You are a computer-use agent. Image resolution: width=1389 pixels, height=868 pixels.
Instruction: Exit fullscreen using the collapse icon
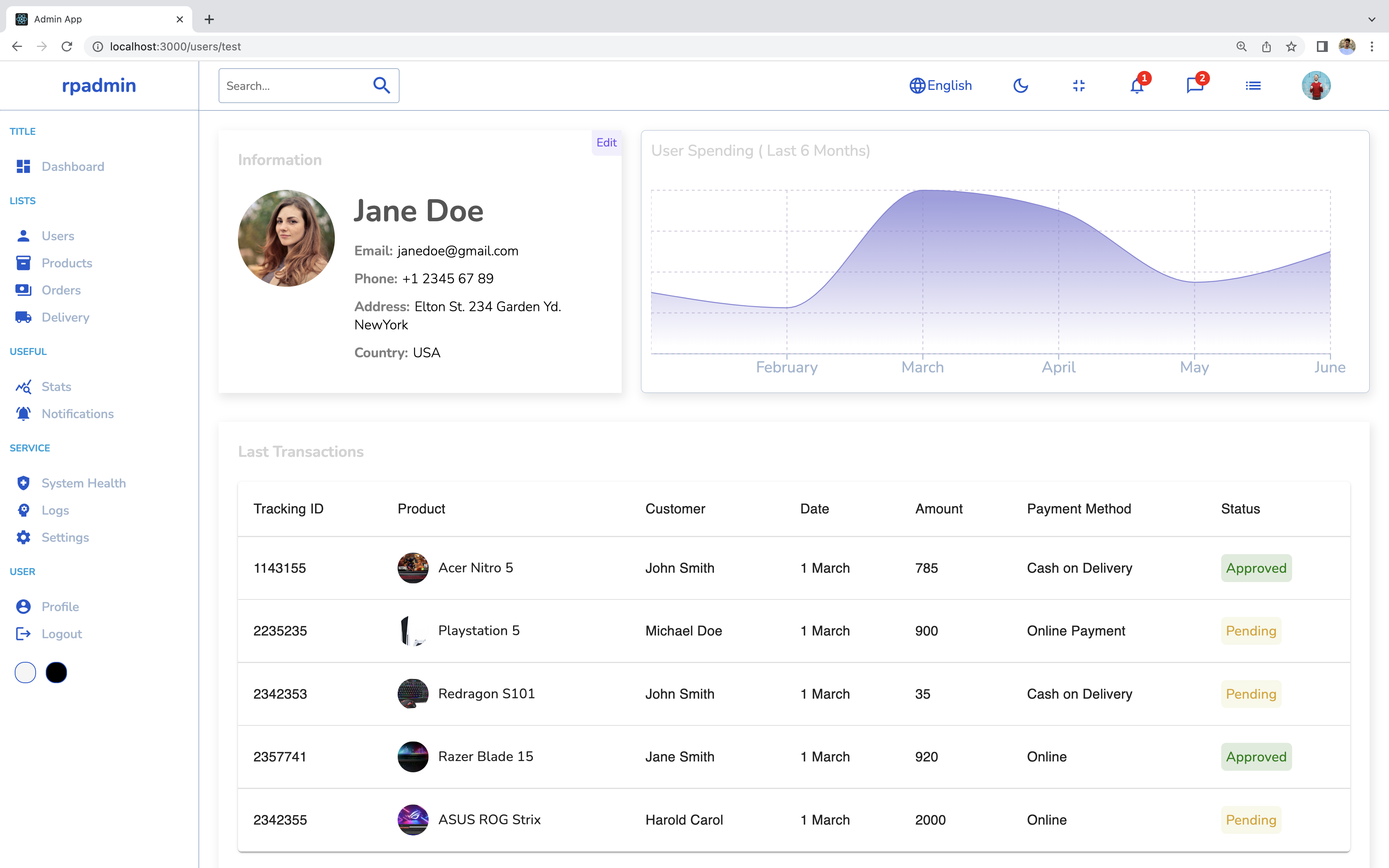pos(1079,86)
